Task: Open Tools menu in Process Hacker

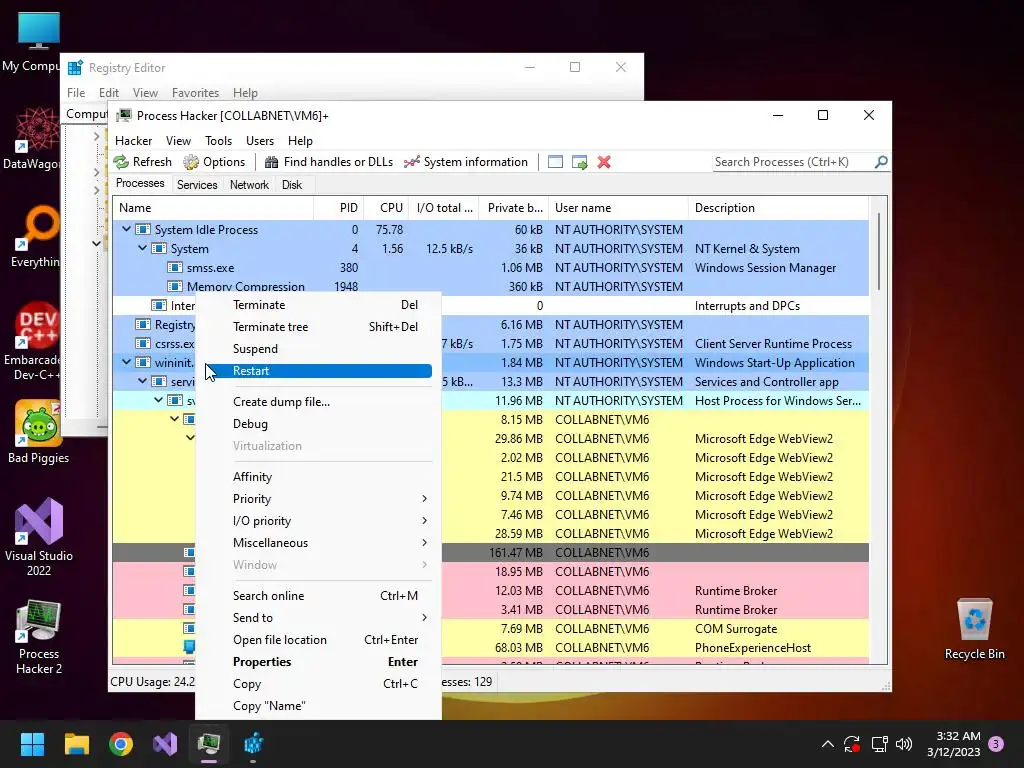Action: (x=218, y=140)
